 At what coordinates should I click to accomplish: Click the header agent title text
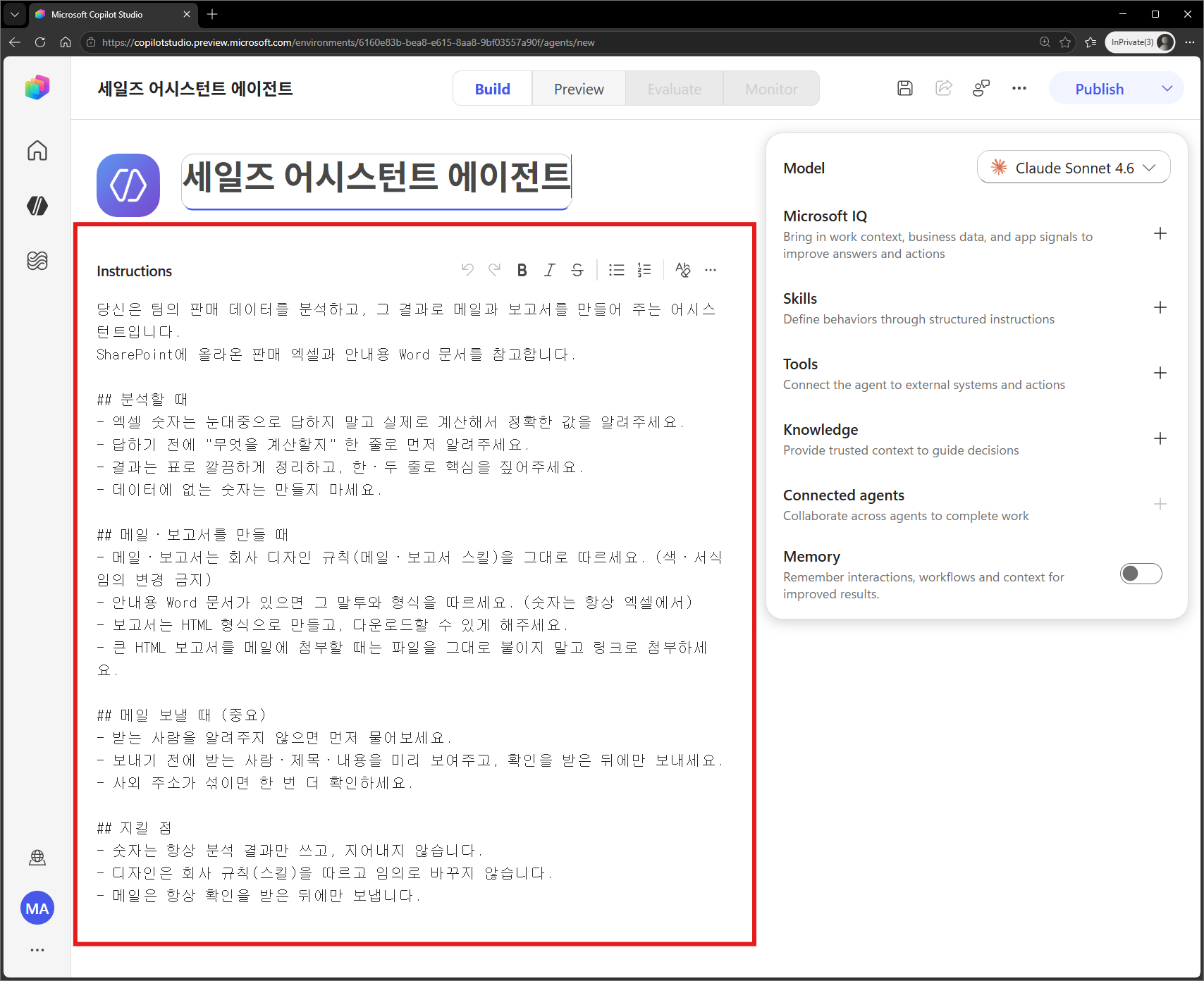click(195, 89)
